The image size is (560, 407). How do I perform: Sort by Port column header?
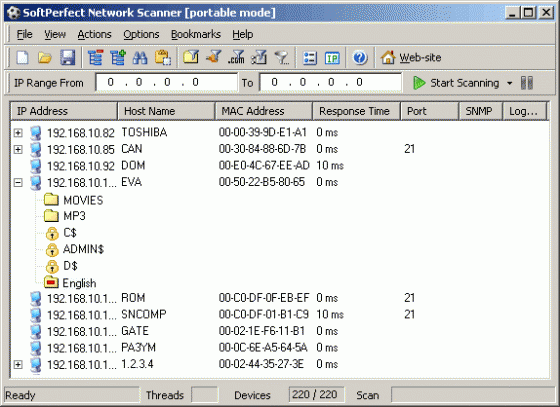pyautogui.click(x=430, y=111)
